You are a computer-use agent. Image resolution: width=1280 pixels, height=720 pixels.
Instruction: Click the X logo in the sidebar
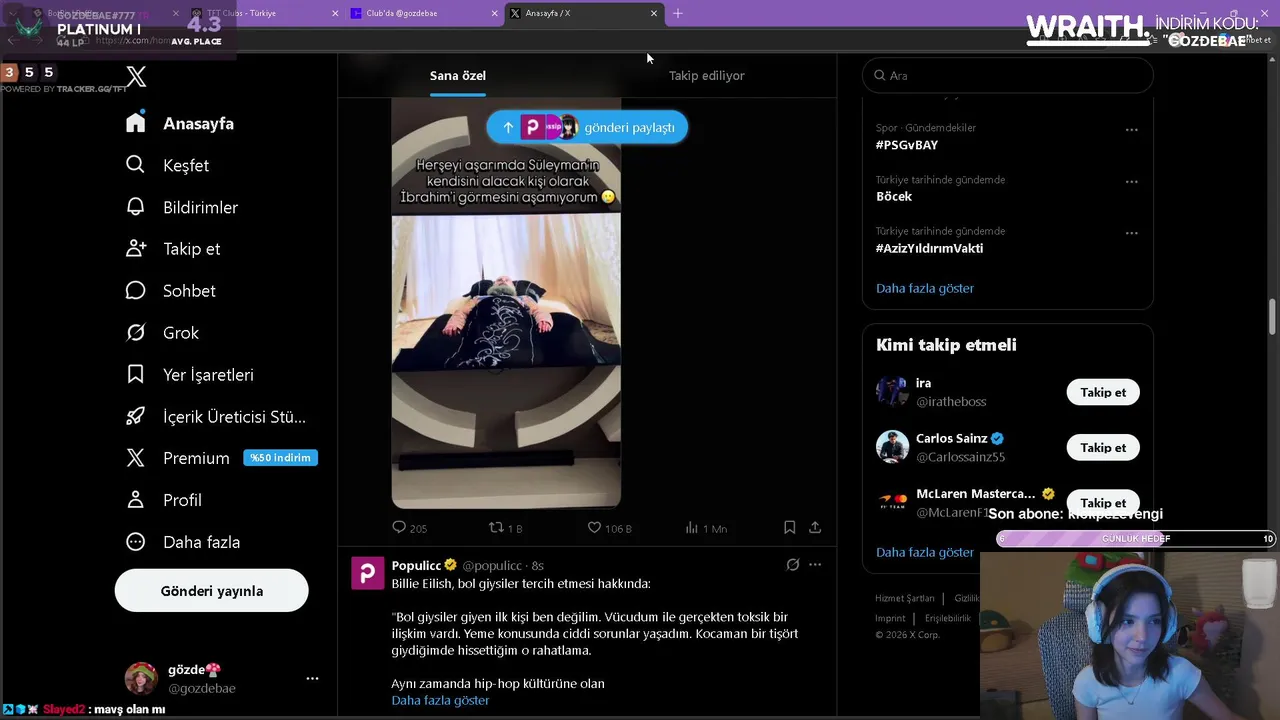136,76
